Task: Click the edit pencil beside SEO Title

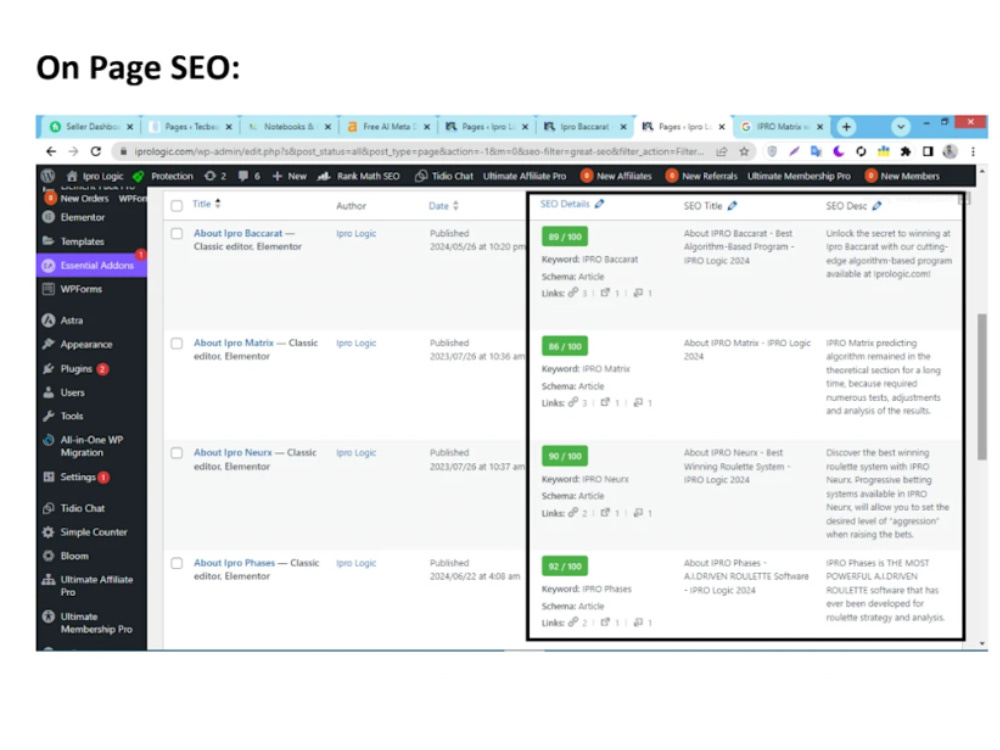Action: [x=732, y=205]
